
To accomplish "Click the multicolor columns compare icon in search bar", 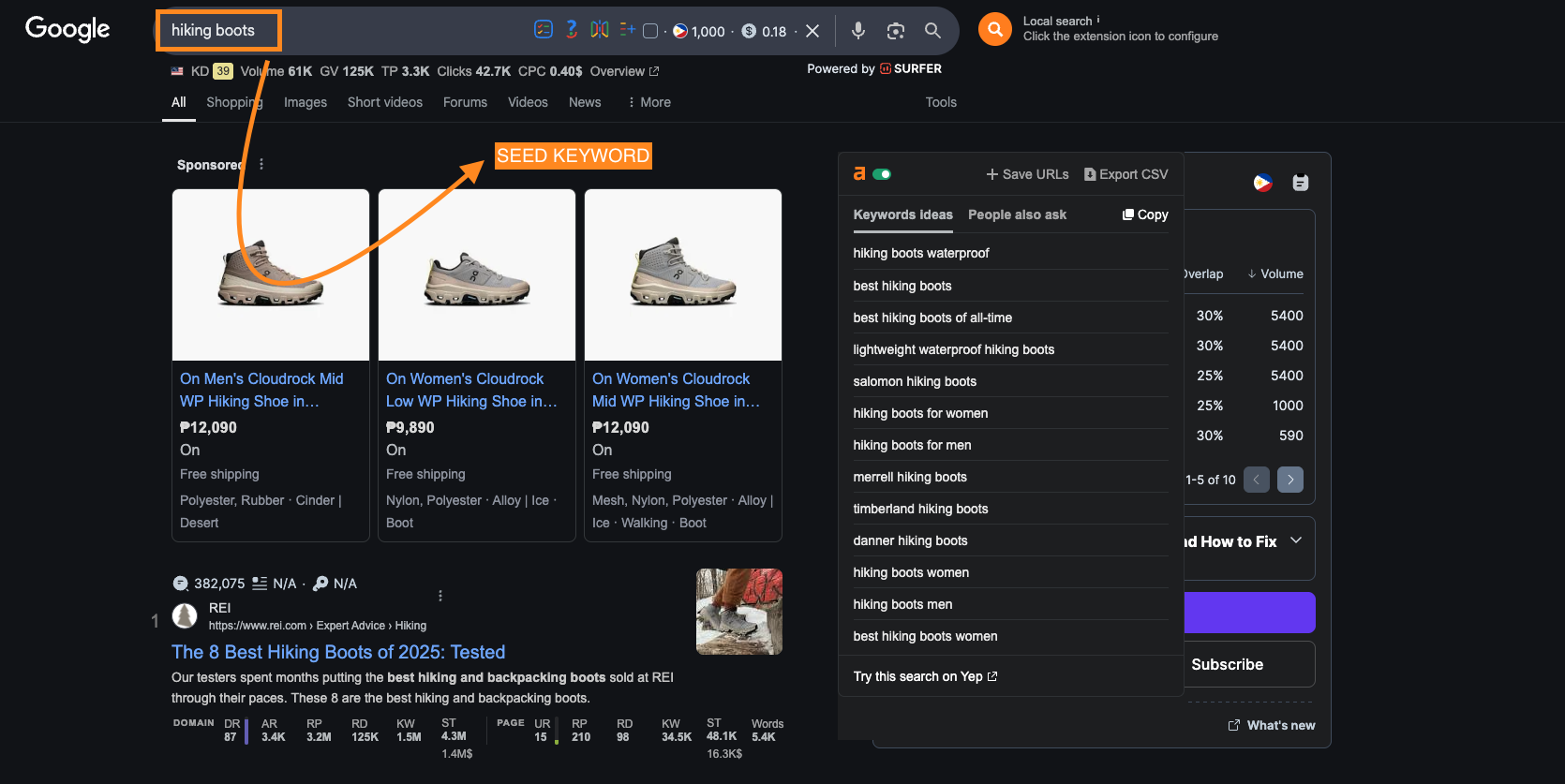I will tap(600, 30).
